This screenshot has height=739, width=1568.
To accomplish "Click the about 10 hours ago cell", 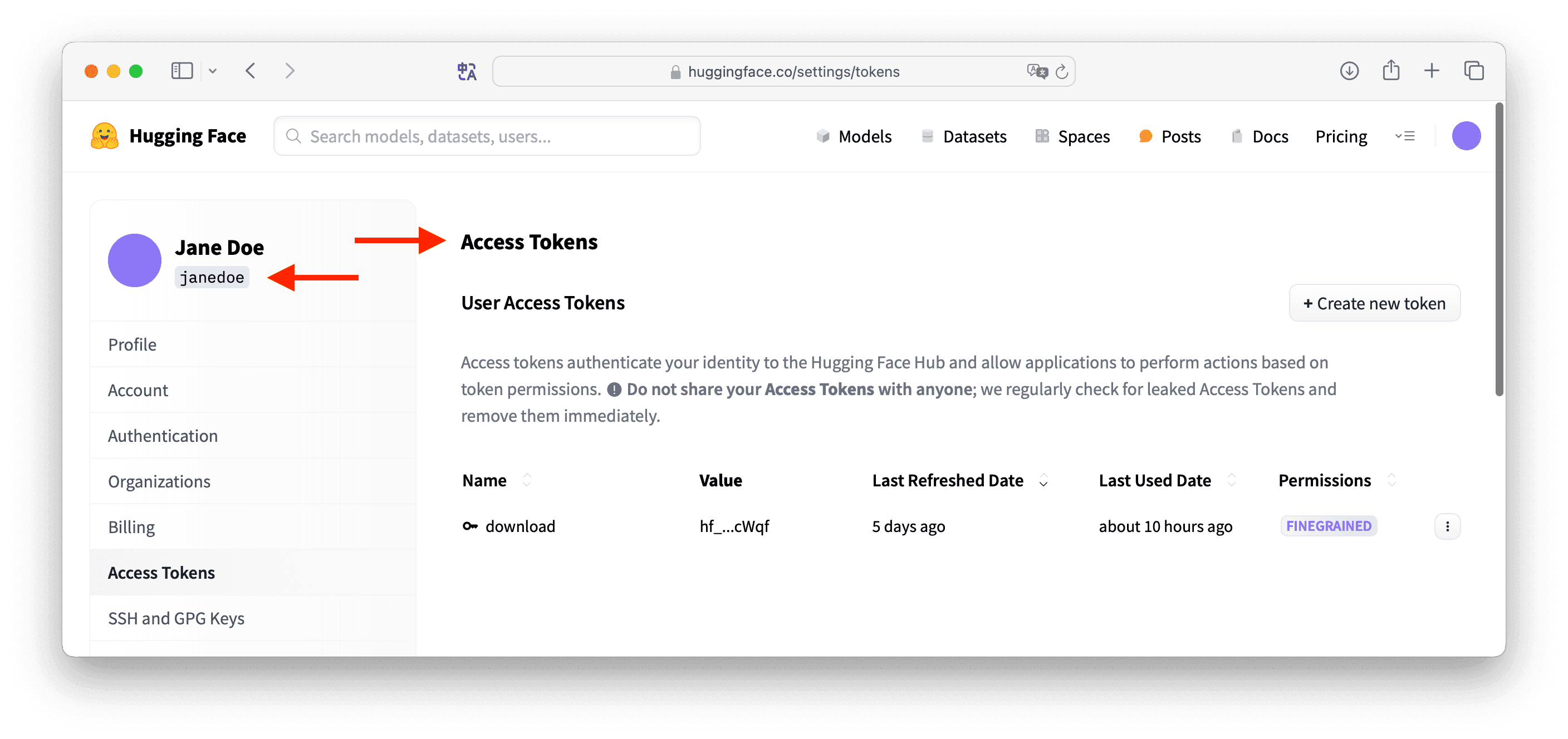I will point(1165,526).
